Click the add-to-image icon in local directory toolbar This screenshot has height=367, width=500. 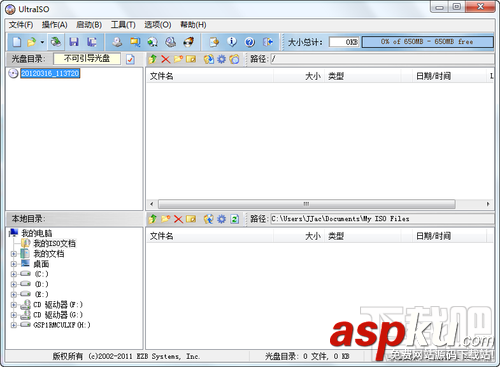pyautogui.click(x=209, y=219)
